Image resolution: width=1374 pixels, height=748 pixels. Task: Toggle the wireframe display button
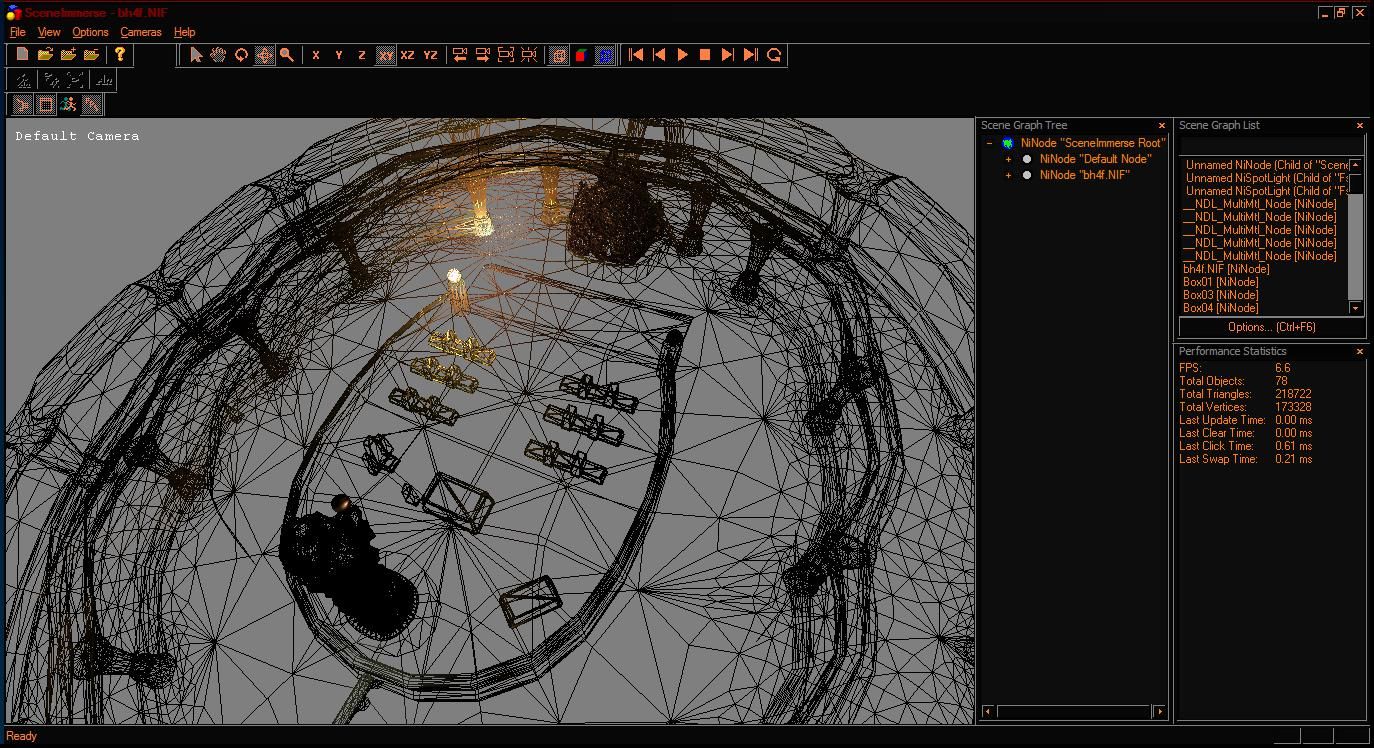click(x=559, y=55)
